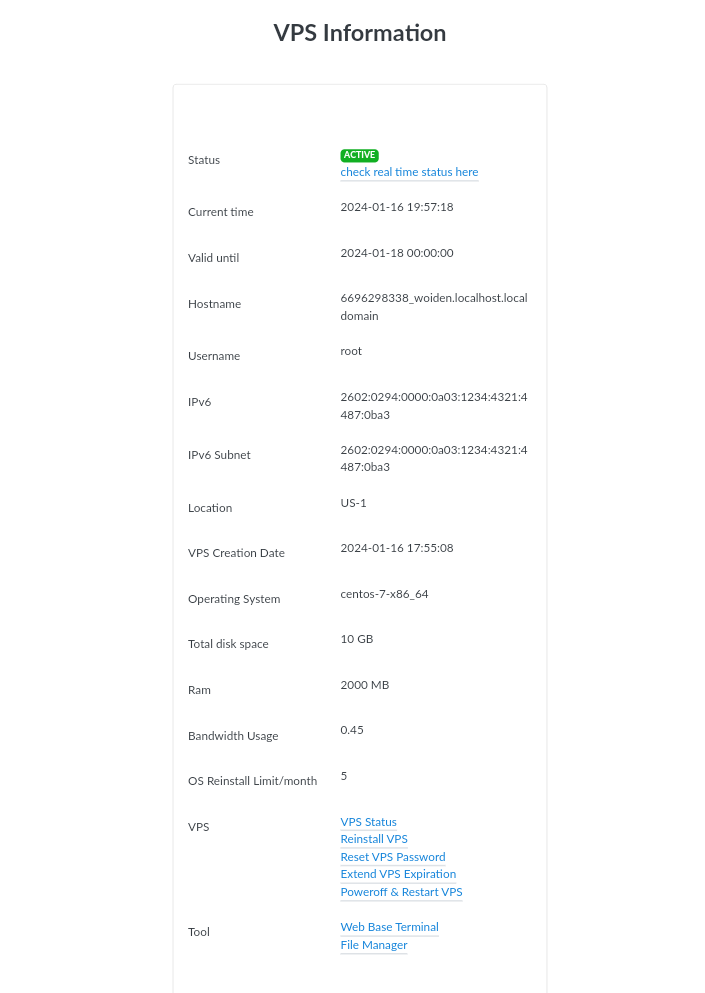The width and height of the screenshot is (705, 993).
Task: Open the check real time status link
Action: click(409, 172)
